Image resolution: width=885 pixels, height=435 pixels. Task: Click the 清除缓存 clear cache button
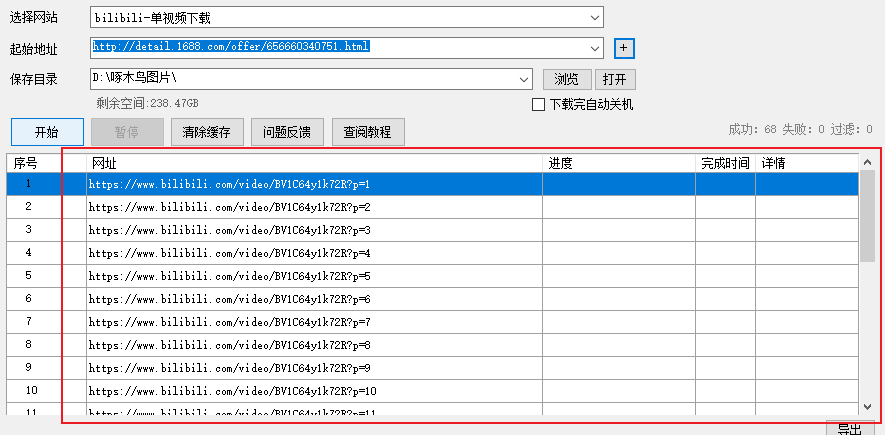[208, 132]
